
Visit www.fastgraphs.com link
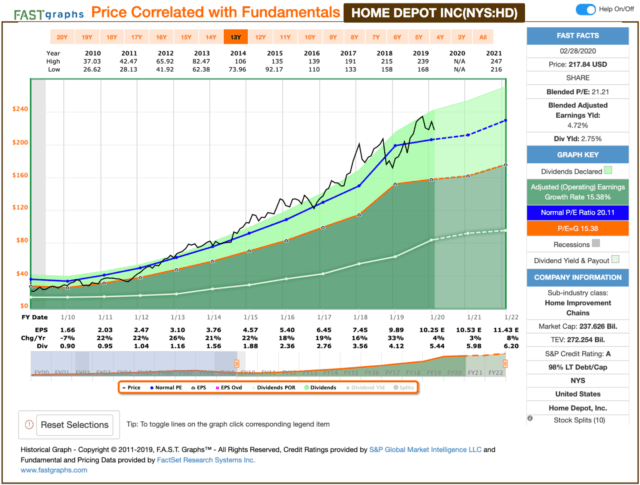pos(54,470)
